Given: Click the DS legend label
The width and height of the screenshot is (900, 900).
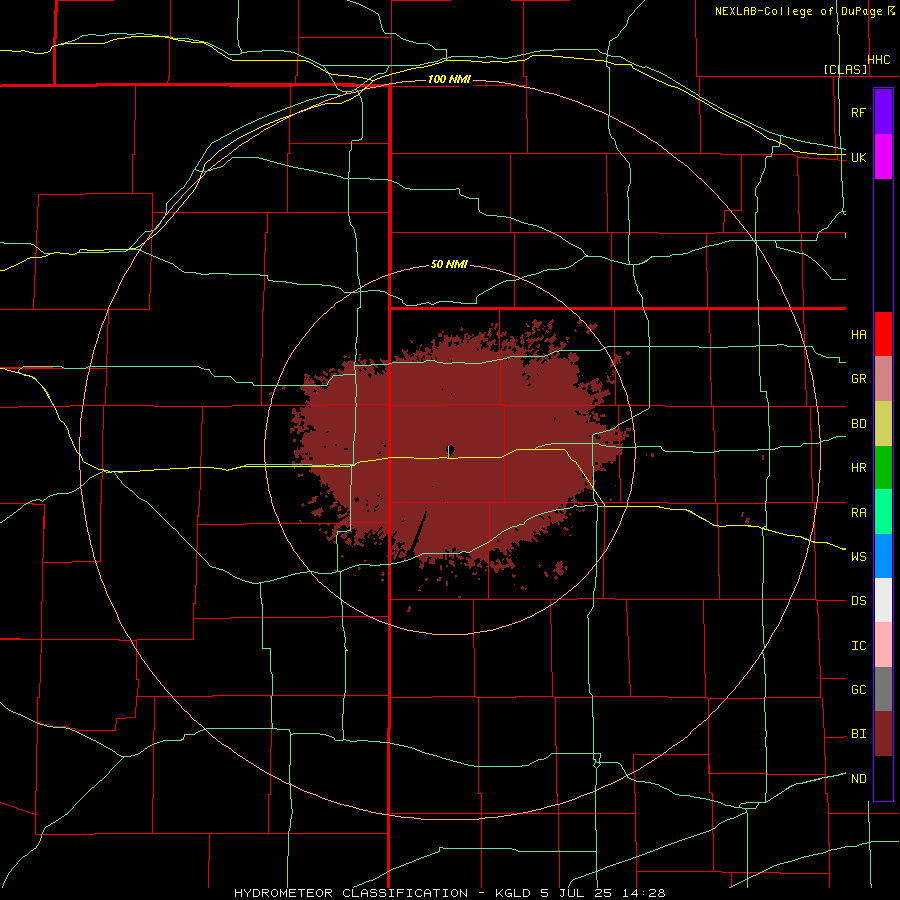Looking at the screenshot, I should (858, 601).
